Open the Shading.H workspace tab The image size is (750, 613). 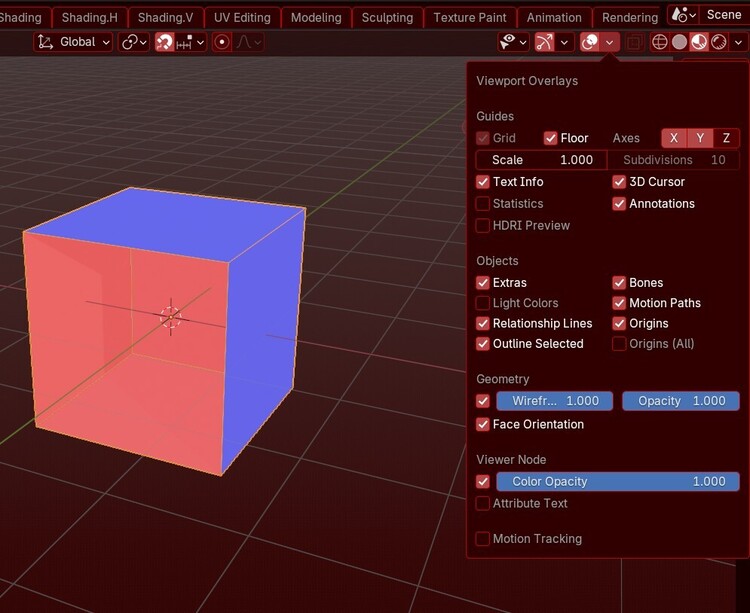coord(89,18)
